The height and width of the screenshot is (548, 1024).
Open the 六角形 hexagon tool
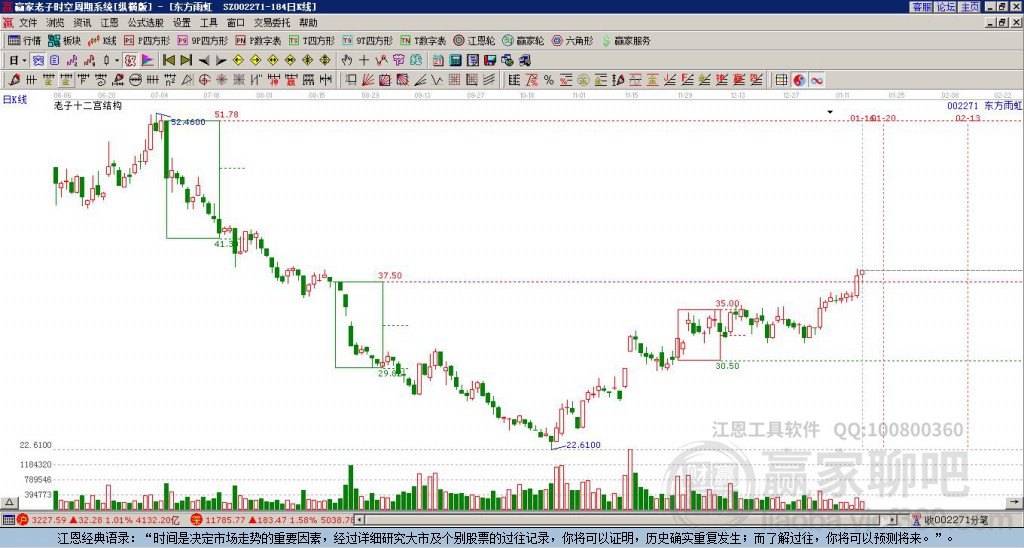[x=572, y=40]
